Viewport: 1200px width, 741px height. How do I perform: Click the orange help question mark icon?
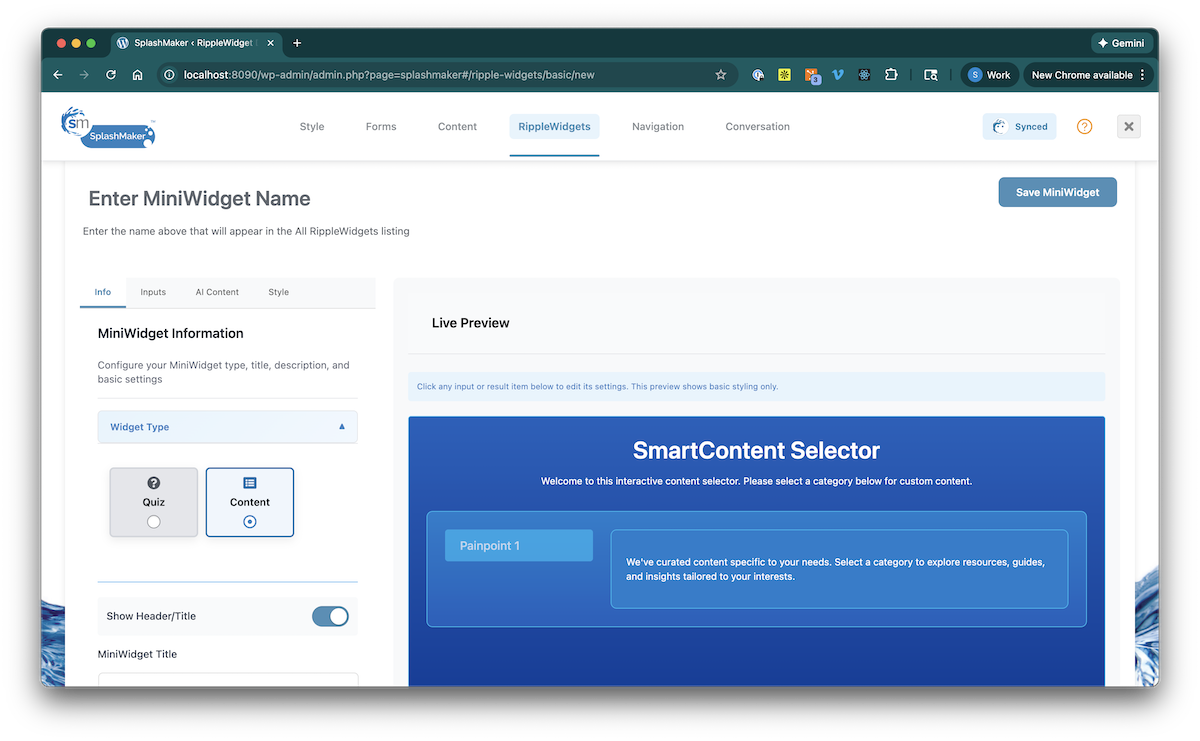(x=1084, y=127)
